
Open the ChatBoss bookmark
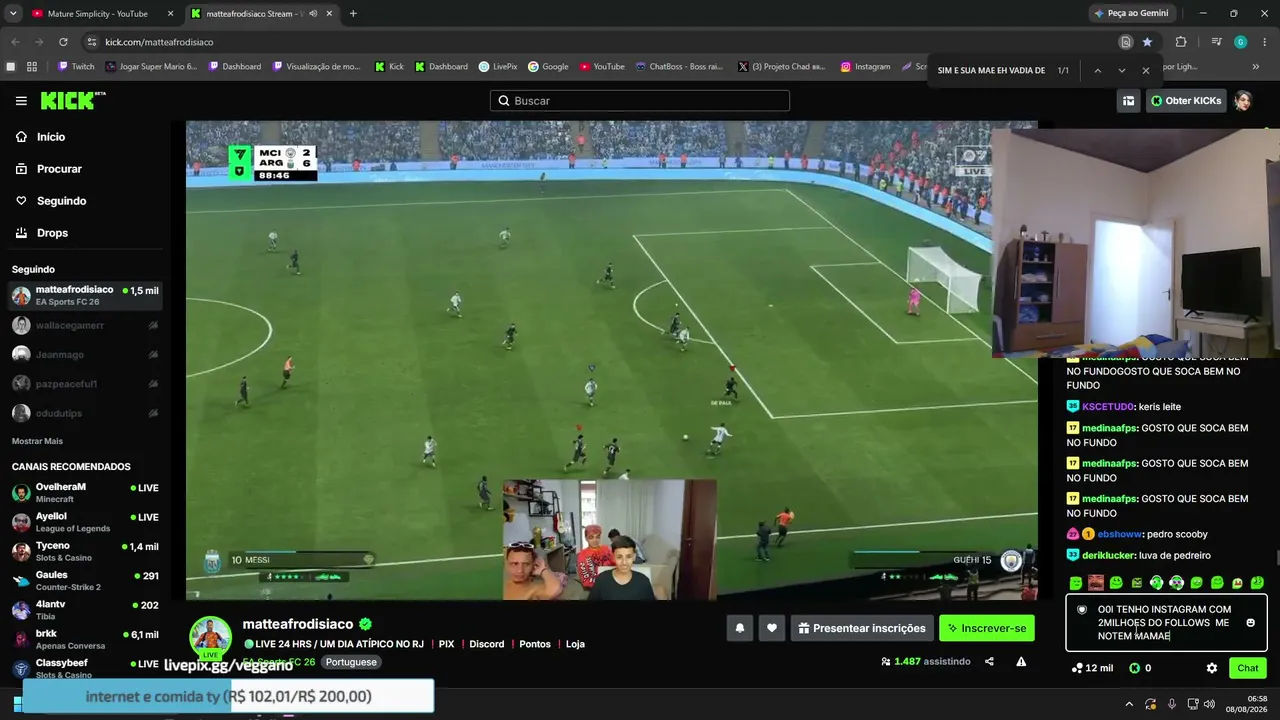[x=680, y=67]
